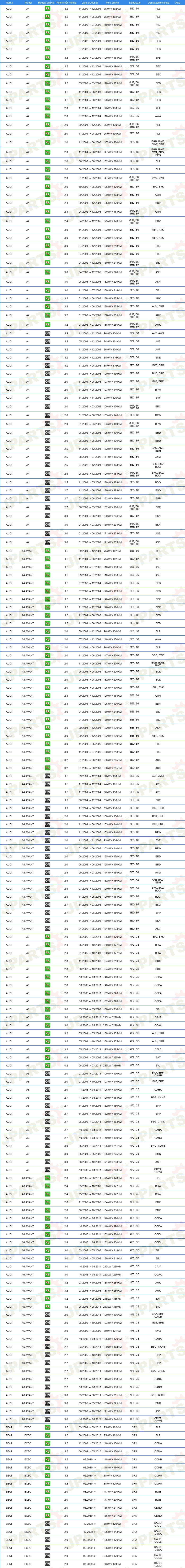Click the petrol icon in the A6 BVJ row
The width and height of the screenshot is (185, 1568).
48,1065
